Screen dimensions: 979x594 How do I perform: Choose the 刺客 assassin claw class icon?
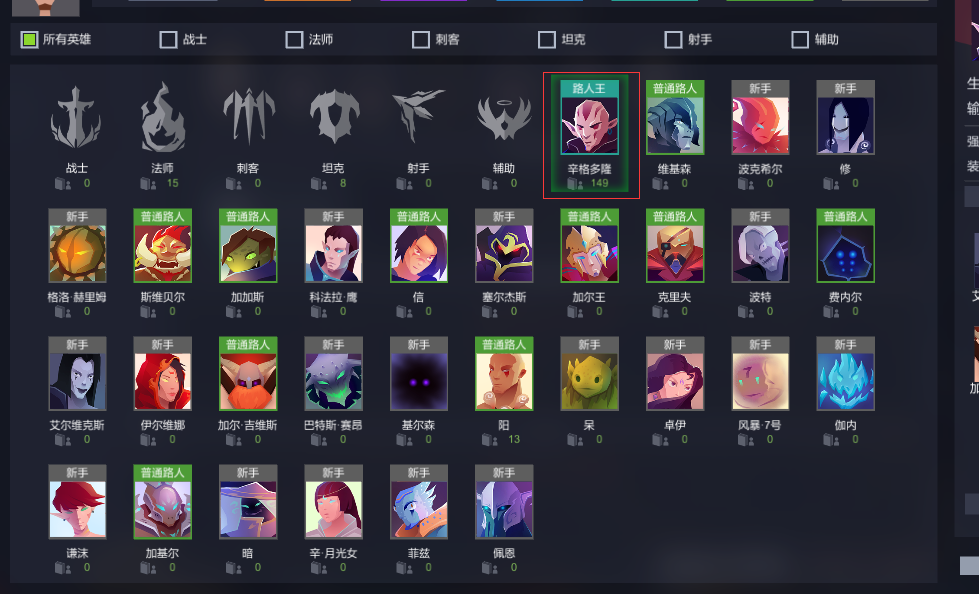248,116
